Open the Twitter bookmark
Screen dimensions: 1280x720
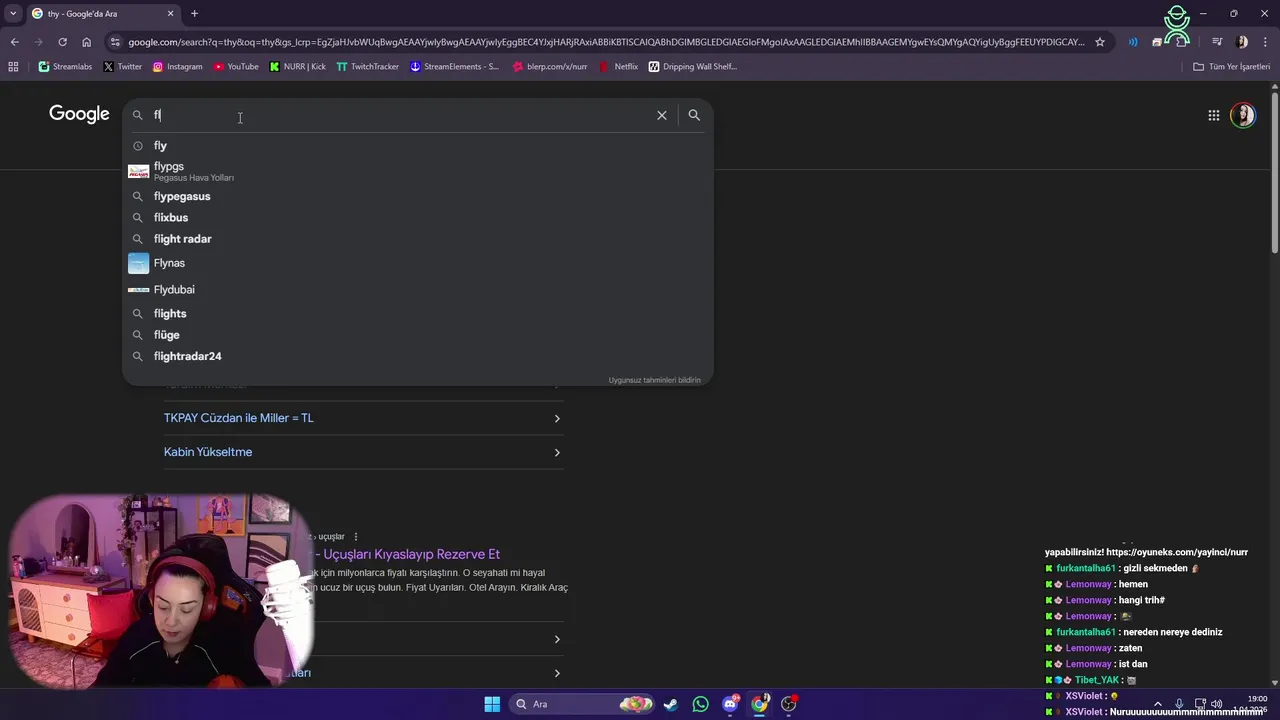[x=122, y=67]
